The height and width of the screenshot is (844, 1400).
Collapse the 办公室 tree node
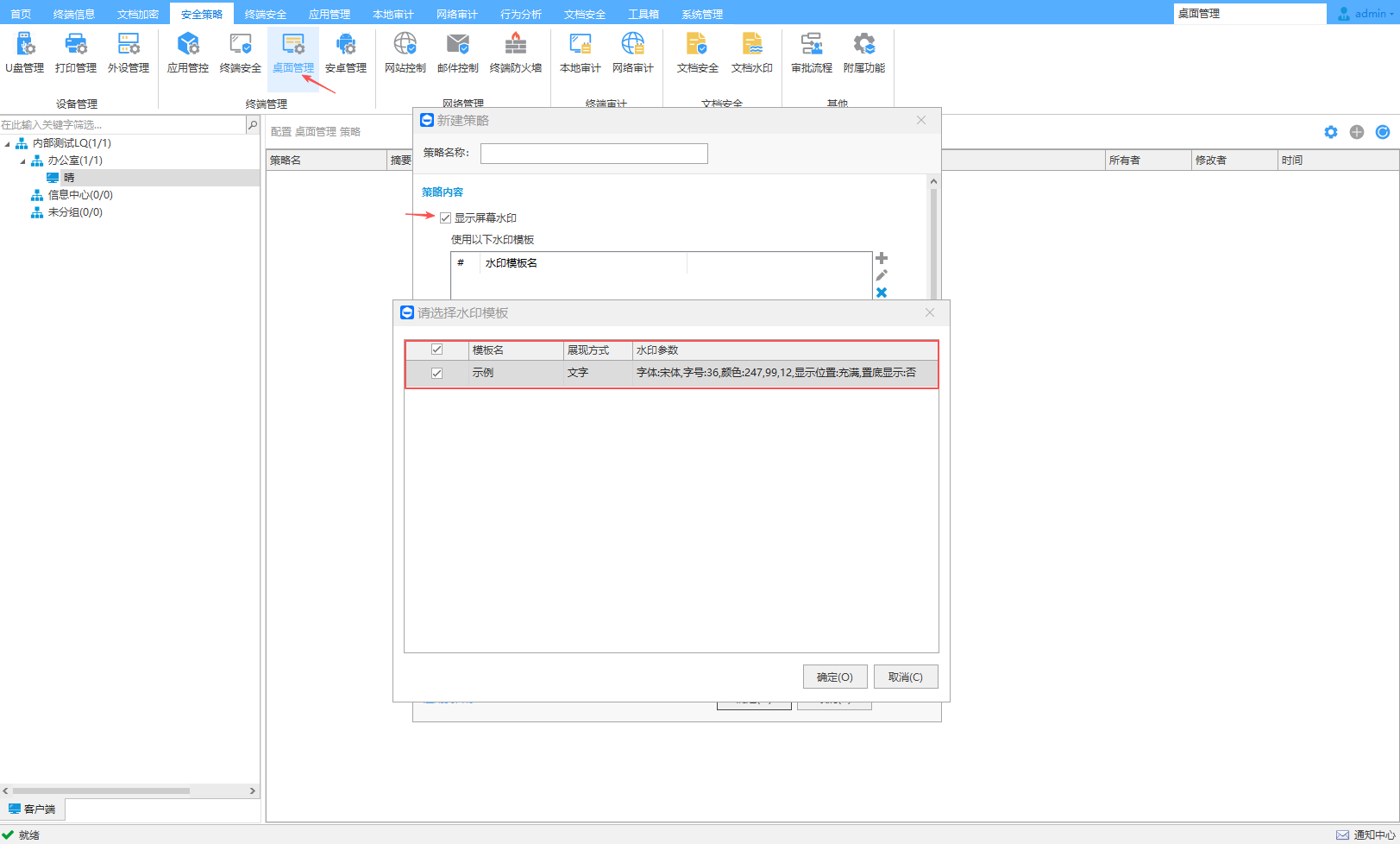(23, 161)
